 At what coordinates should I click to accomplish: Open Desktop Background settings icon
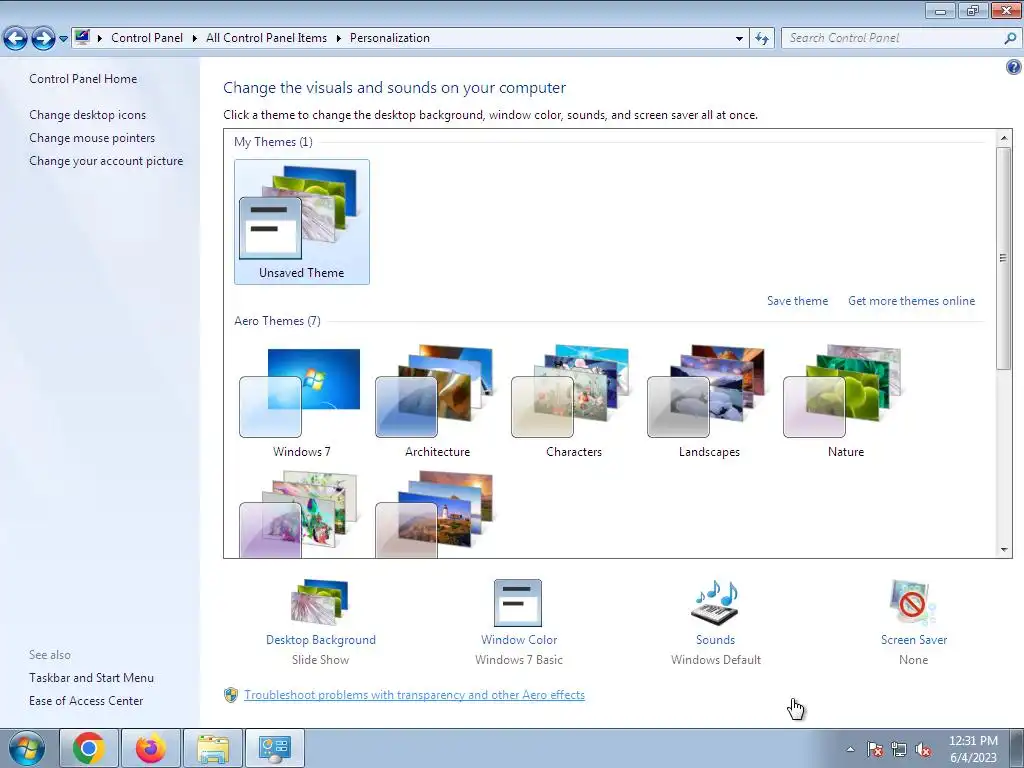320,602
